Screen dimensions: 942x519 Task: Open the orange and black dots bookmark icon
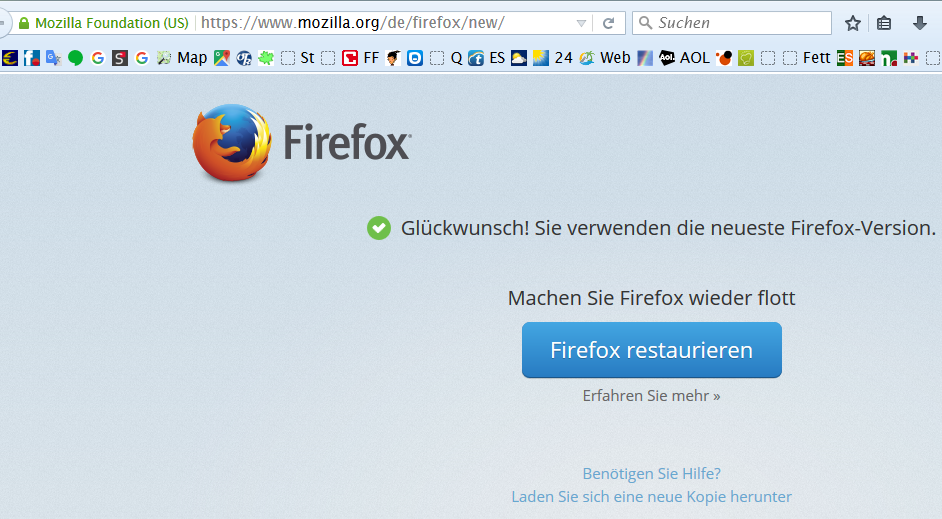724,58
